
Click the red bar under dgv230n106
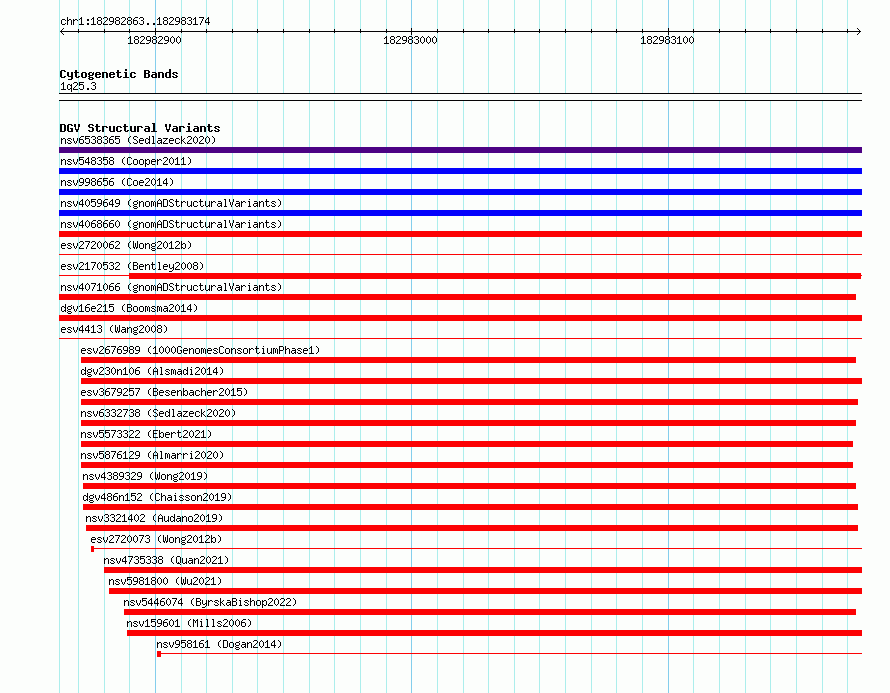point(471,381)
